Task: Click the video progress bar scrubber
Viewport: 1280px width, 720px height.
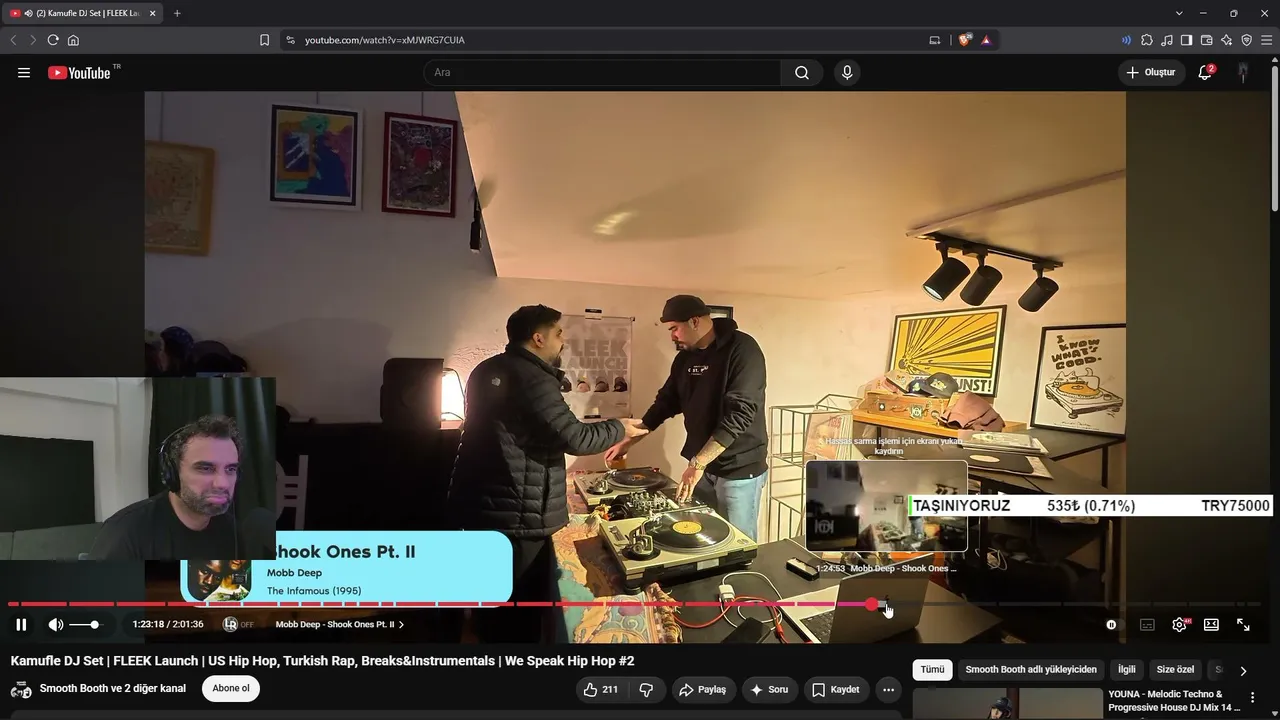Action: 872,604
